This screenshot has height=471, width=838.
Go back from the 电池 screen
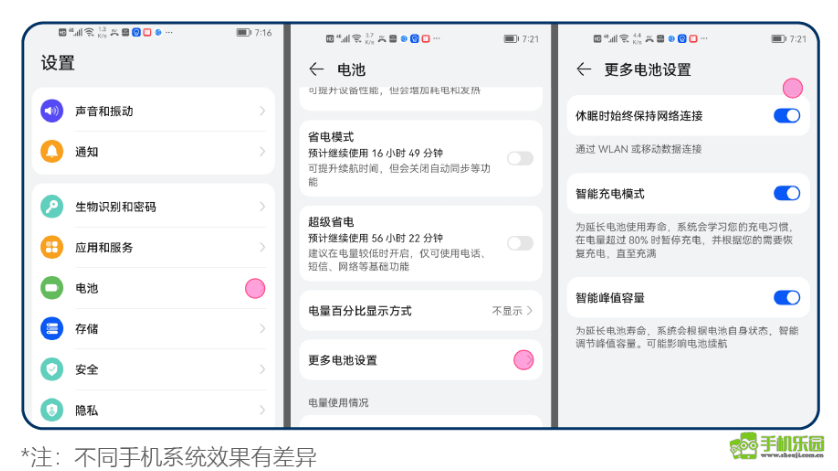[x=316, y=70]
